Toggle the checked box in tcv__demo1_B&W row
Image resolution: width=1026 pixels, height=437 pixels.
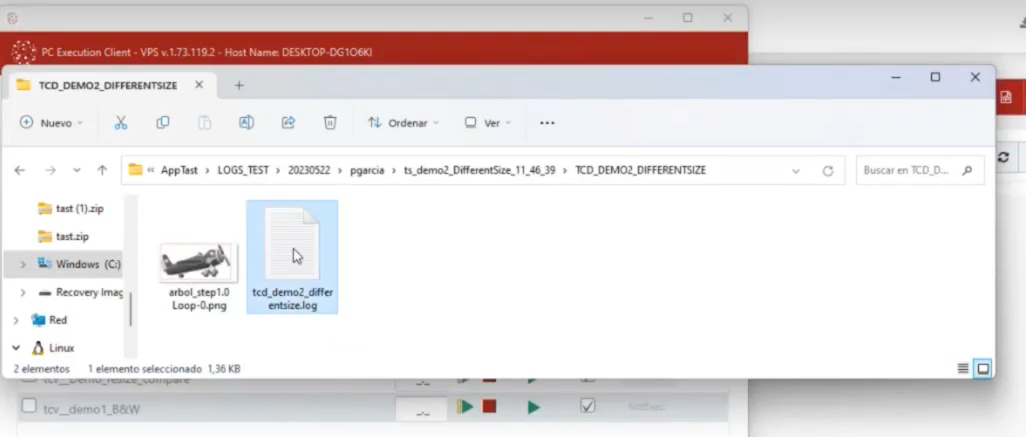[588, 406]
